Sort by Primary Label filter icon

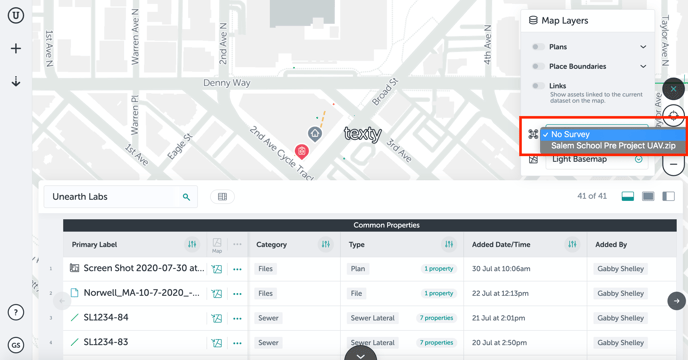coord(192,245)
